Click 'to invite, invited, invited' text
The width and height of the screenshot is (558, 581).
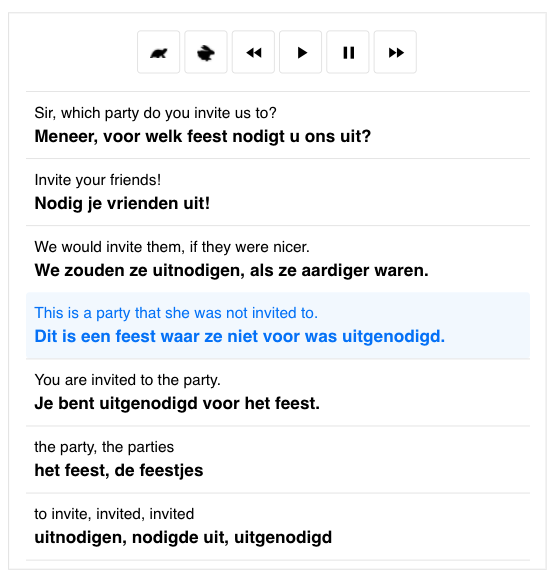pyautogui.click(x=114, y=514)
